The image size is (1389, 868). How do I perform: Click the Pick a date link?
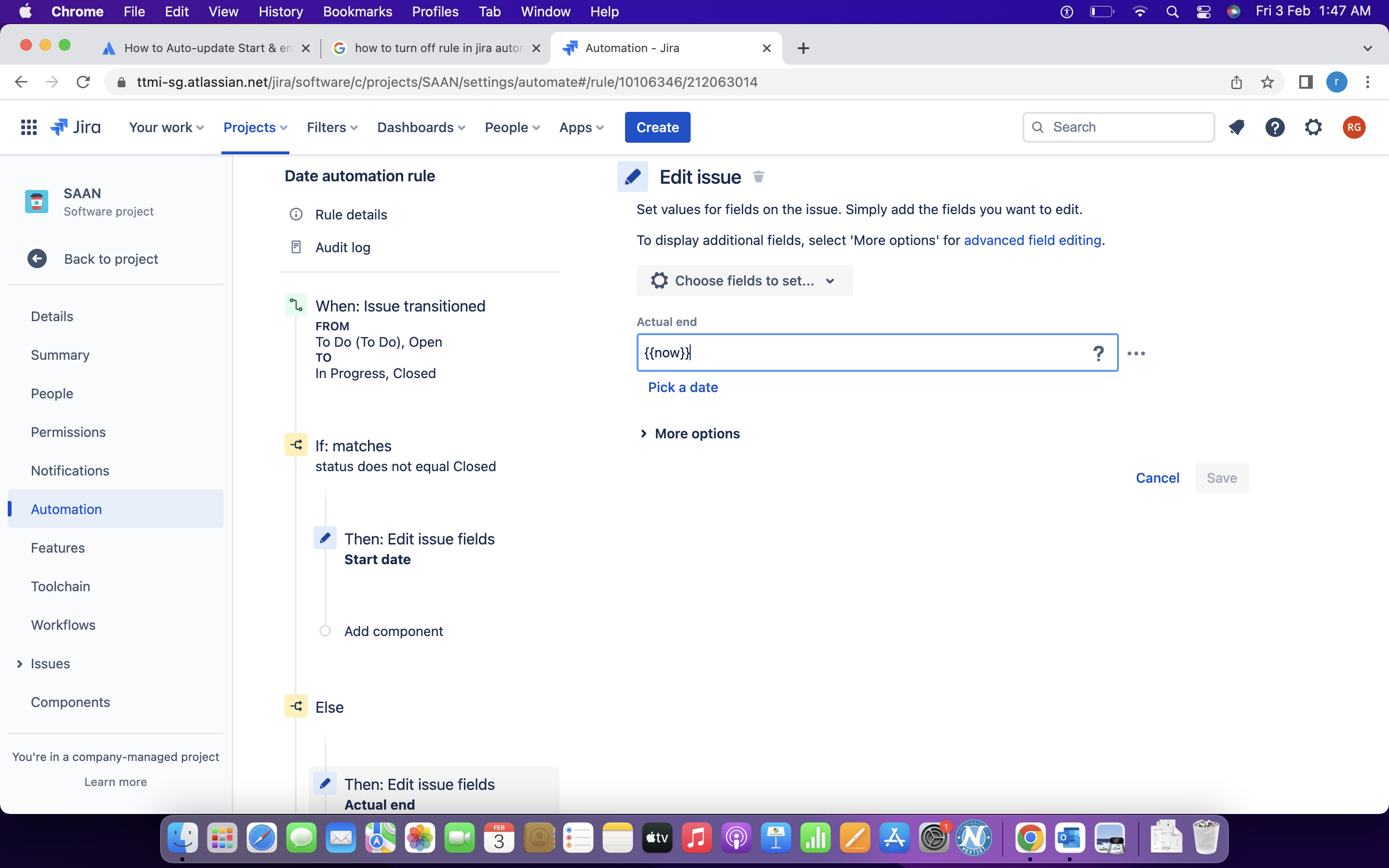coord(682,387)
